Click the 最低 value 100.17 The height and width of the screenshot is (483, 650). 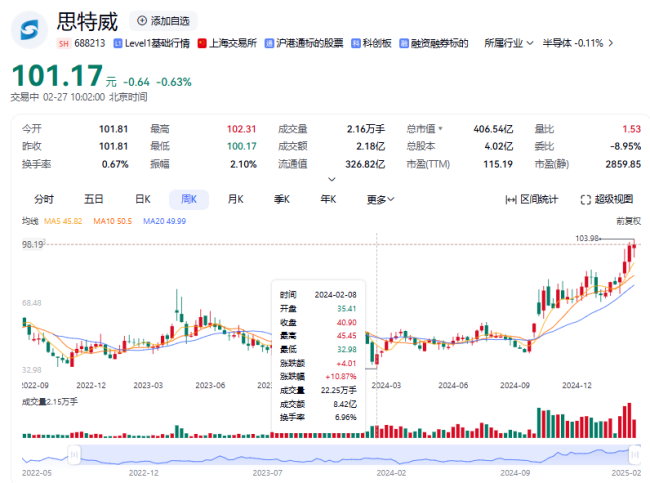pos(241,146)
